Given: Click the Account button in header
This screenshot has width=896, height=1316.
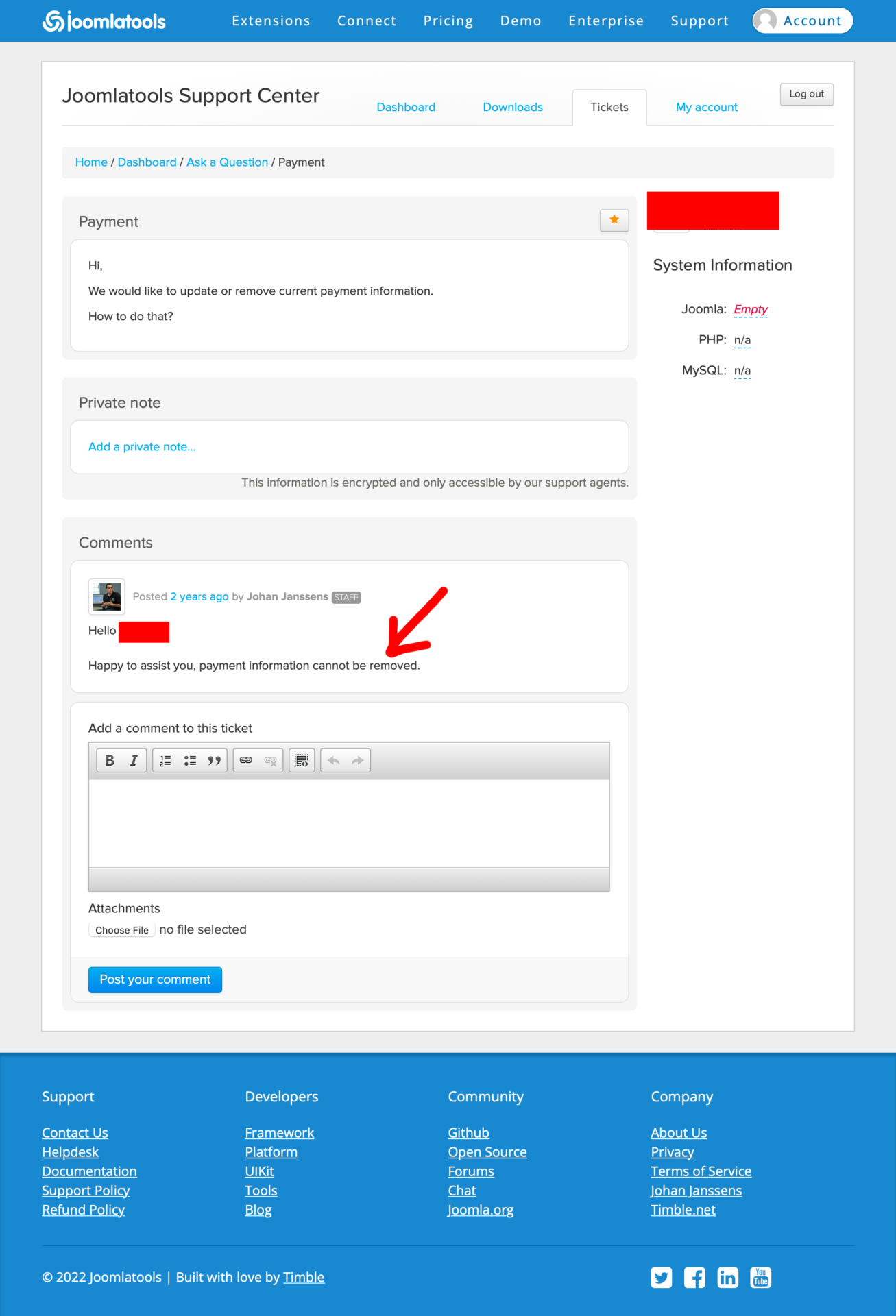Looking at the screenshot, I should tap(803, 21).
